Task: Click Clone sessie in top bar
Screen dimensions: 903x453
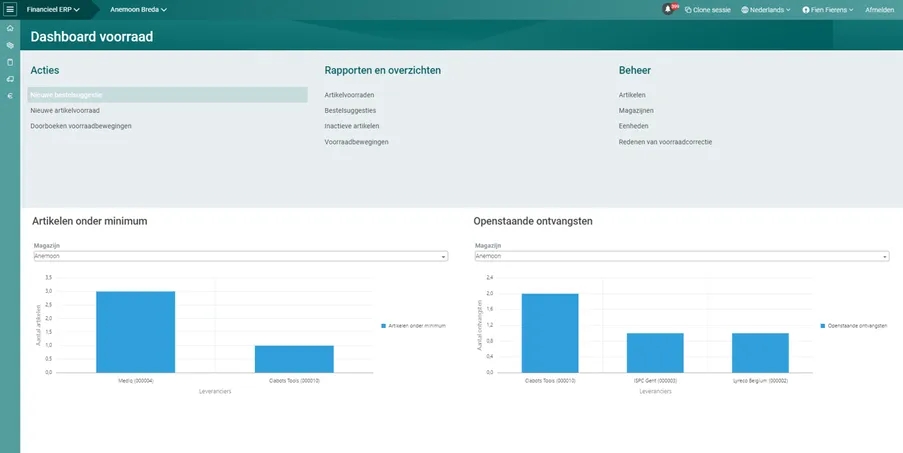Action: 707,10
